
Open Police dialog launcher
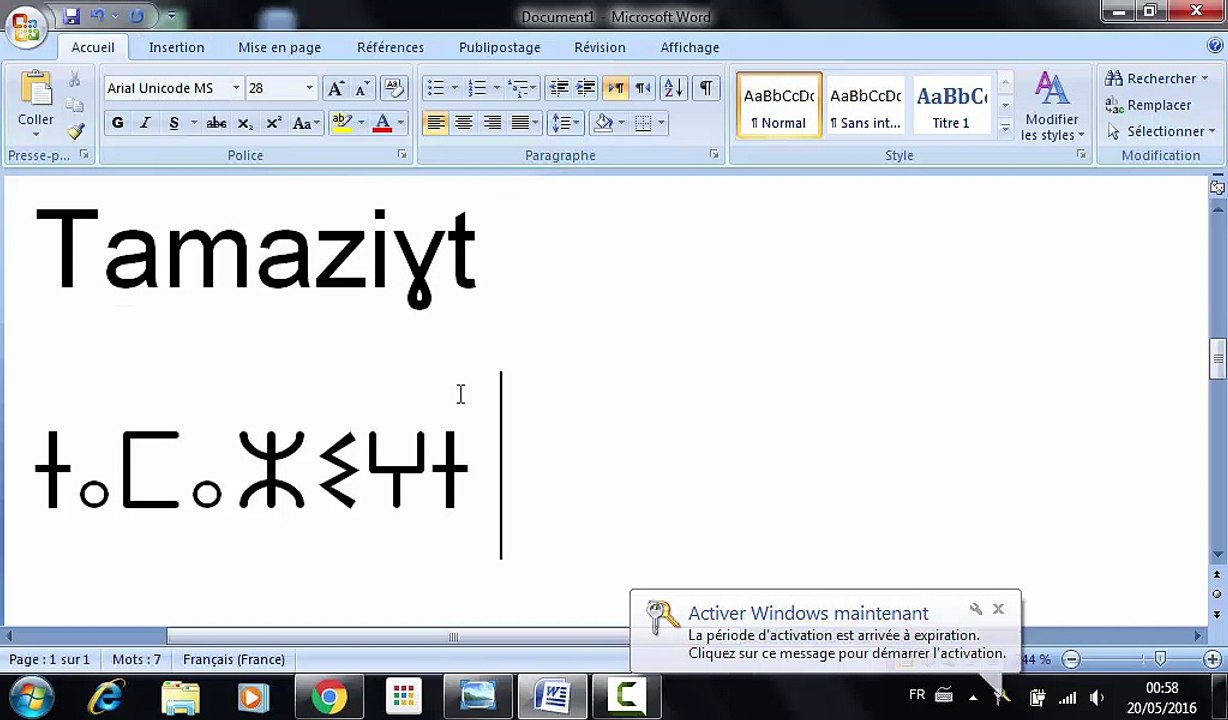click(402, 155)
